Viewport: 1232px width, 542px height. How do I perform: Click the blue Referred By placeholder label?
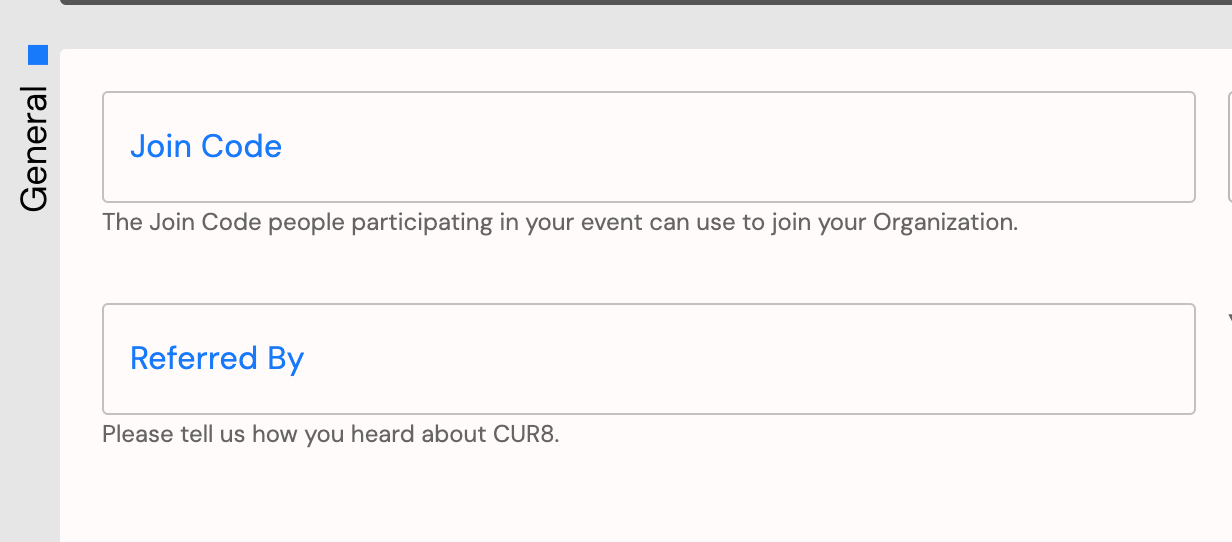(217, 359)
